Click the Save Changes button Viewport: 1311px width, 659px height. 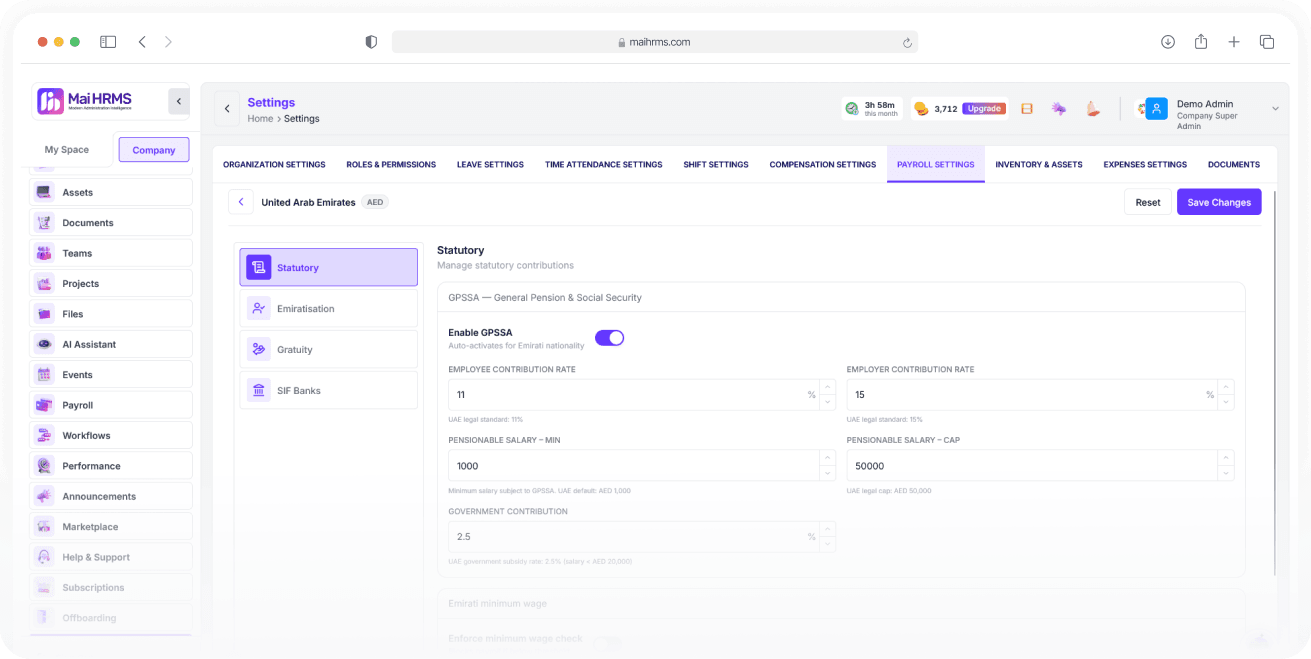coord(1219,202)
